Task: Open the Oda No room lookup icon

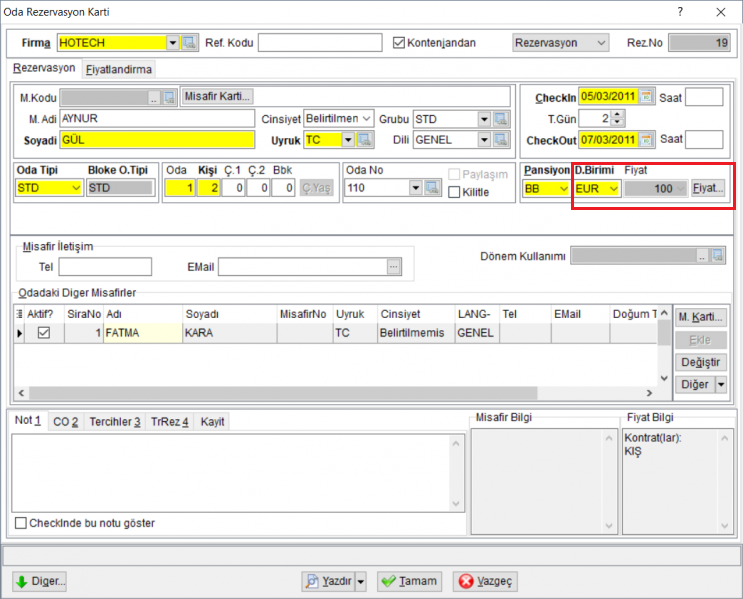Action: (x=432, y=188)
